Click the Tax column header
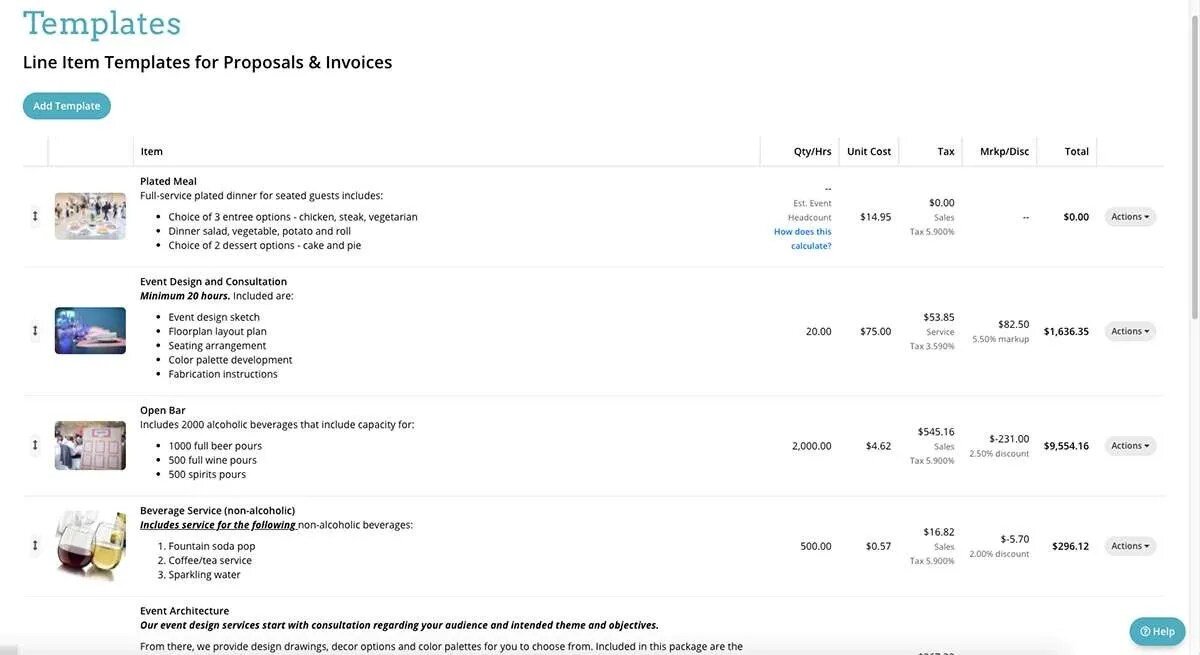The image size is (1200, 655). [x=946, y=152]
